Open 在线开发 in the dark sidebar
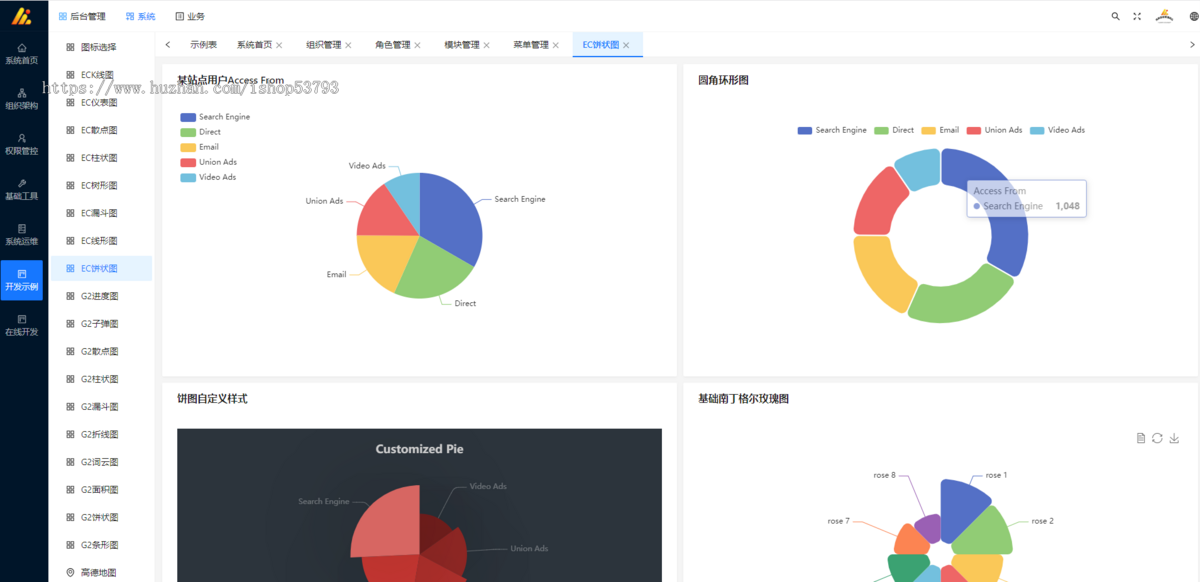This screenshot has height=582, width=1200. point(22,325)
